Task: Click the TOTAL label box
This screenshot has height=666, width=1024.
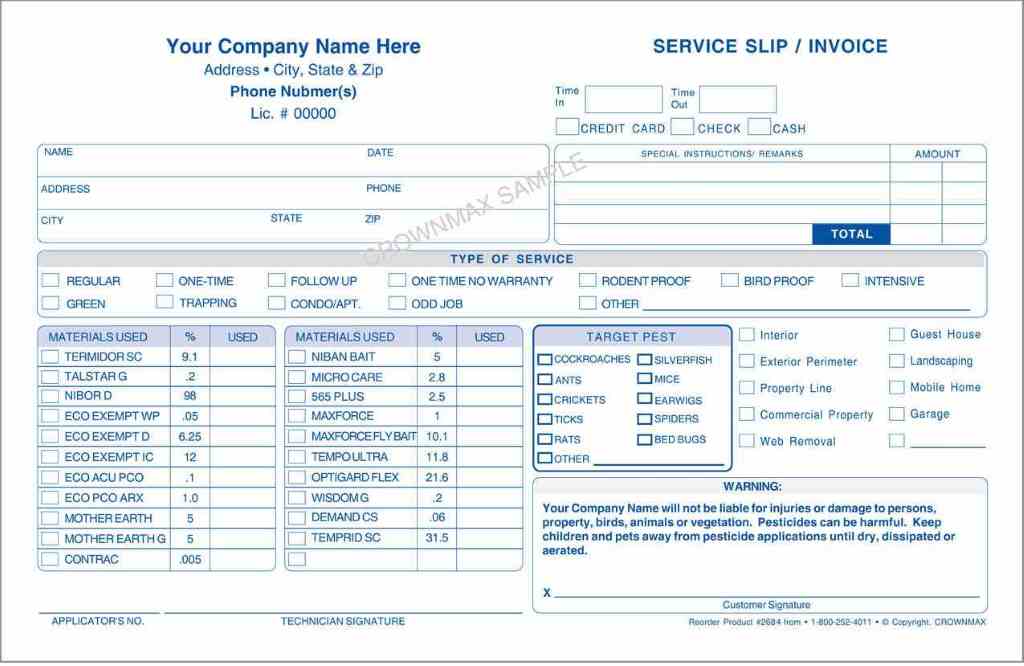Action: click(851, 234)
